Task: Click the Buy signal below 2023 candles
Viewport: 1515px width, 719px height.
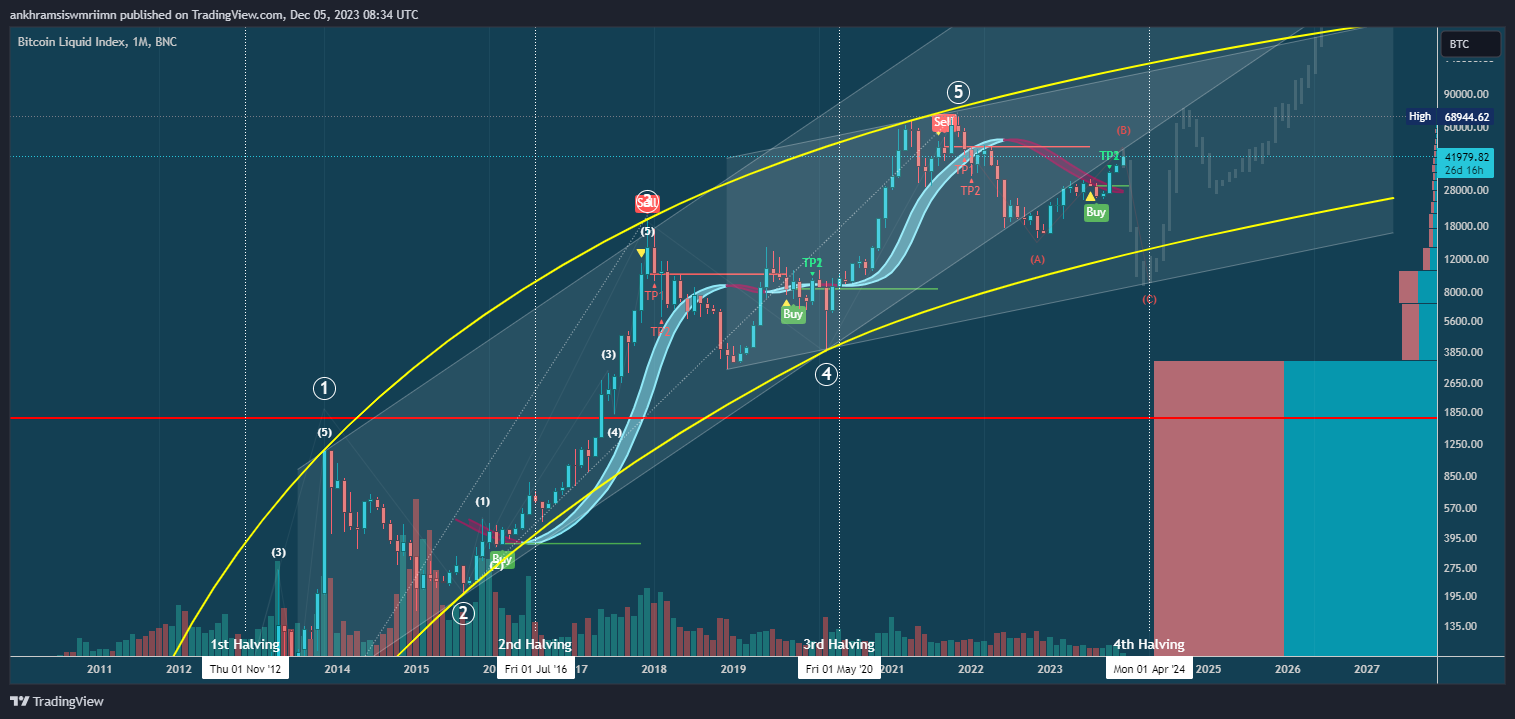Action: 1096,212
